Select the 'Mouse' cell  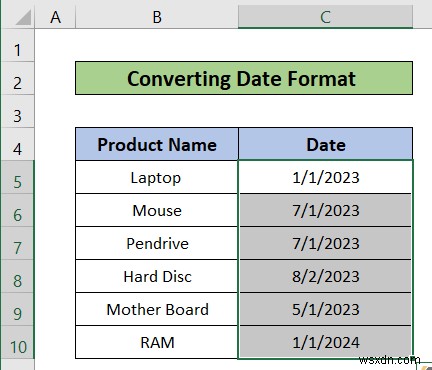point(157,210)
